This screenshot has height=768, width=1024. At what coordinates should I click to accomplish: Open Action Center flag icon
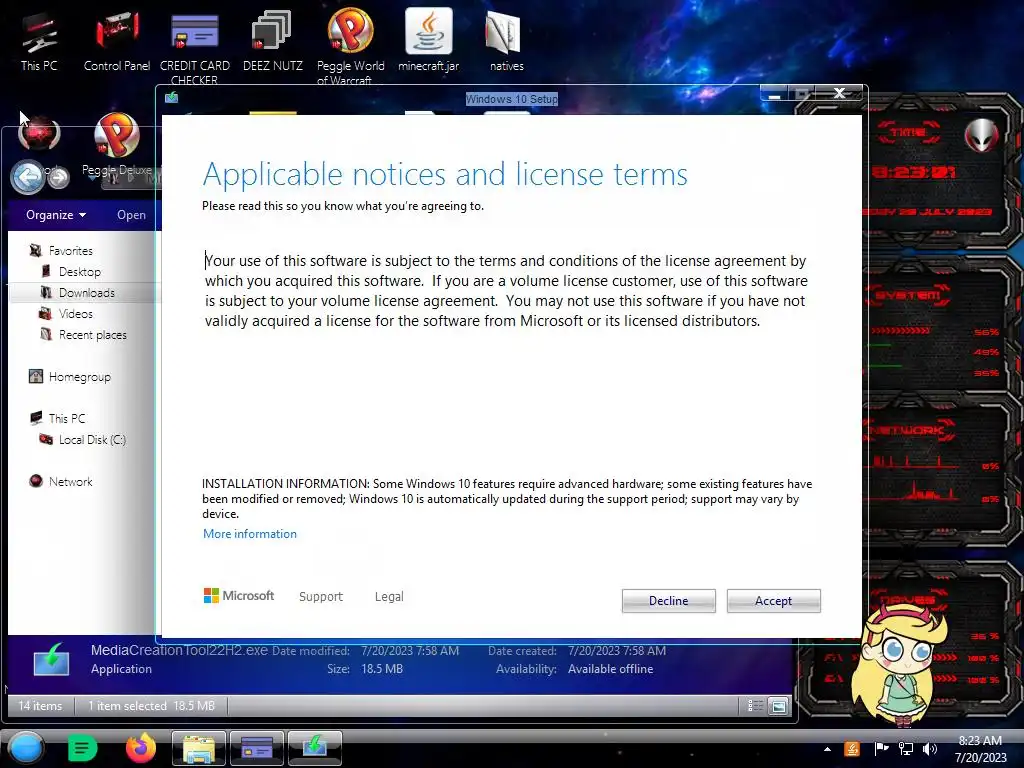pyautogui.click(x=881, y=749)
